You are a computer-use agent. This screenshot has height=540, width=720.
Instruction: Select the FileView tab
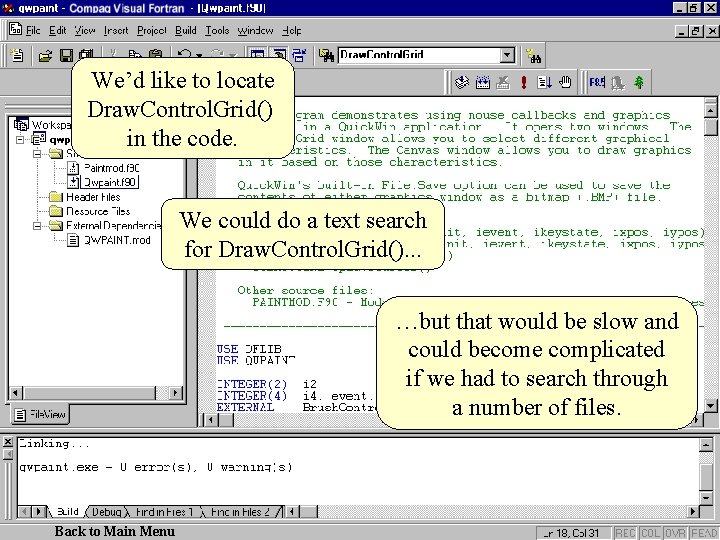point(40,414)
